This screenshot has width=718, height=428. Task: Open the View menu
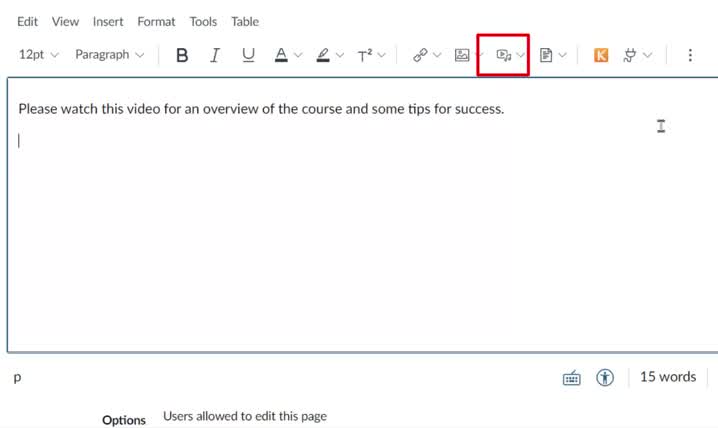65,22
